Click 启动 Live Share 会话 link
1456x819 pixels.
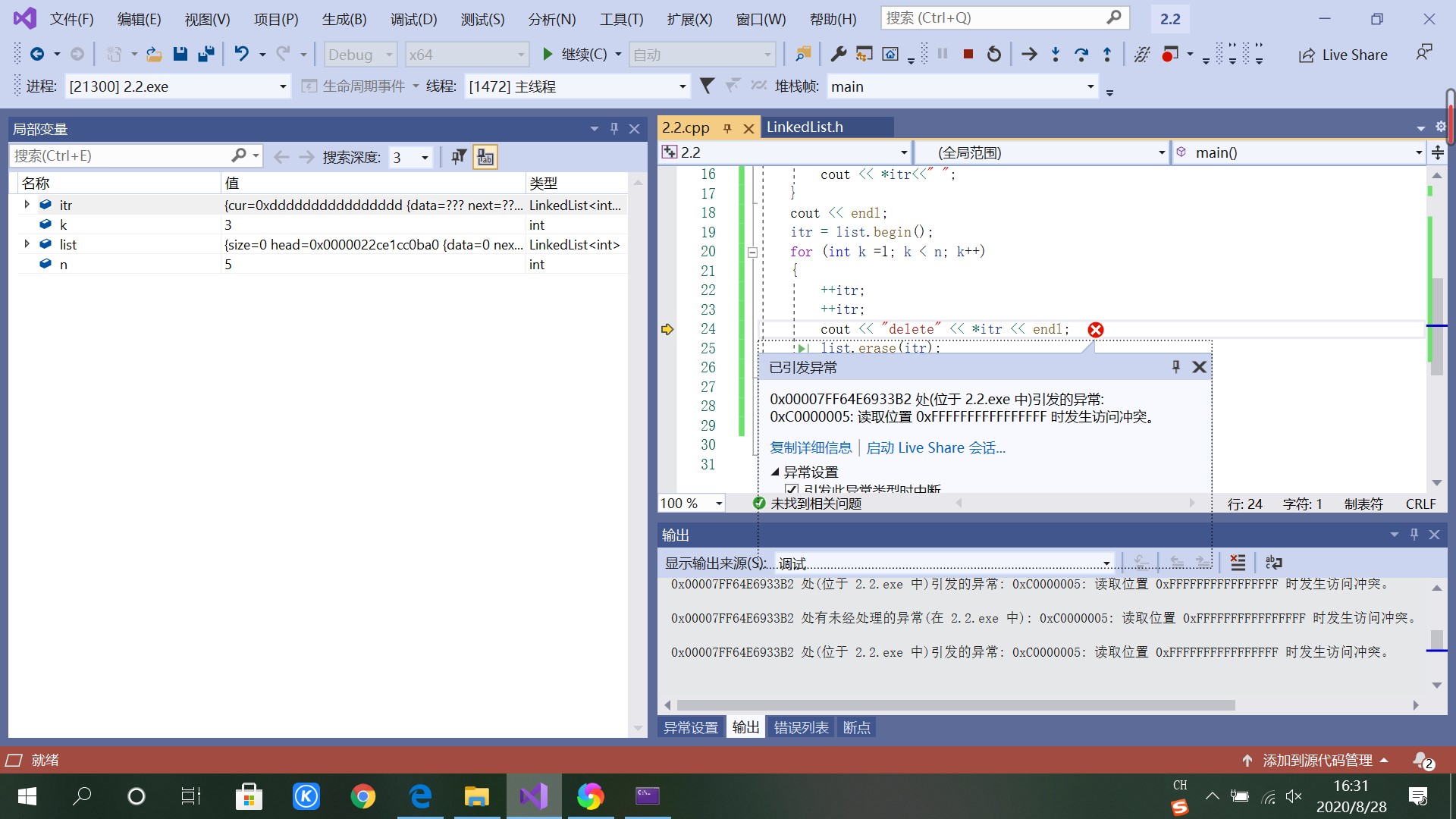tap(936, 448)
